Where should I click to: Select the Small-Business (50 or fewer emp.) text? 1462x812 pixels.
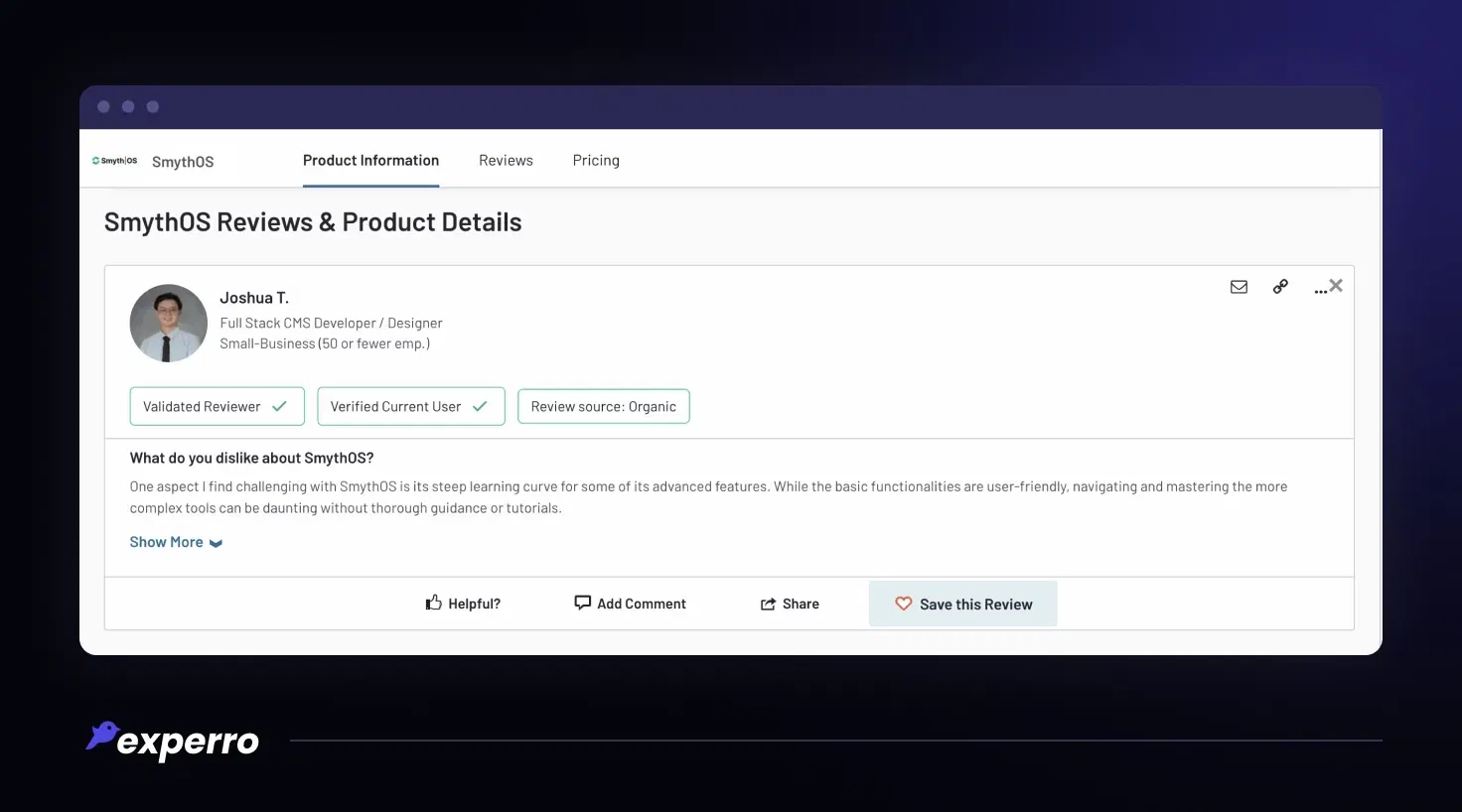(325, 343)
